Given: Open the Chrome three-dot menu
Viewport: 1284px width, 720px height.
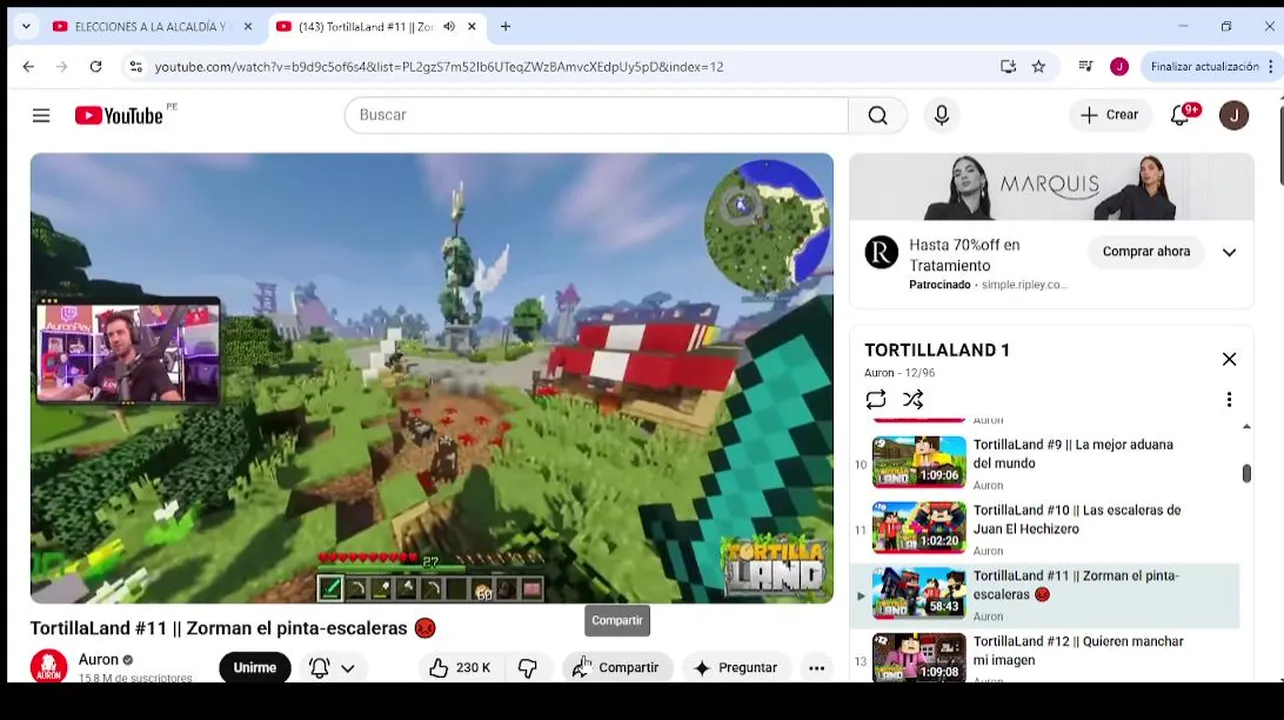Looking at the screenshot, I should click(1271, 67).
